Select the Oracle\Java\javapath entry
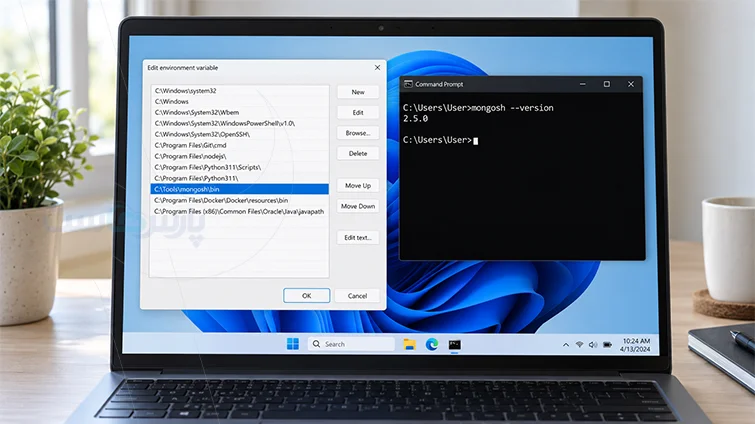Image resolution: width=755 pixels, height=424 pixels. pos(239,211)
